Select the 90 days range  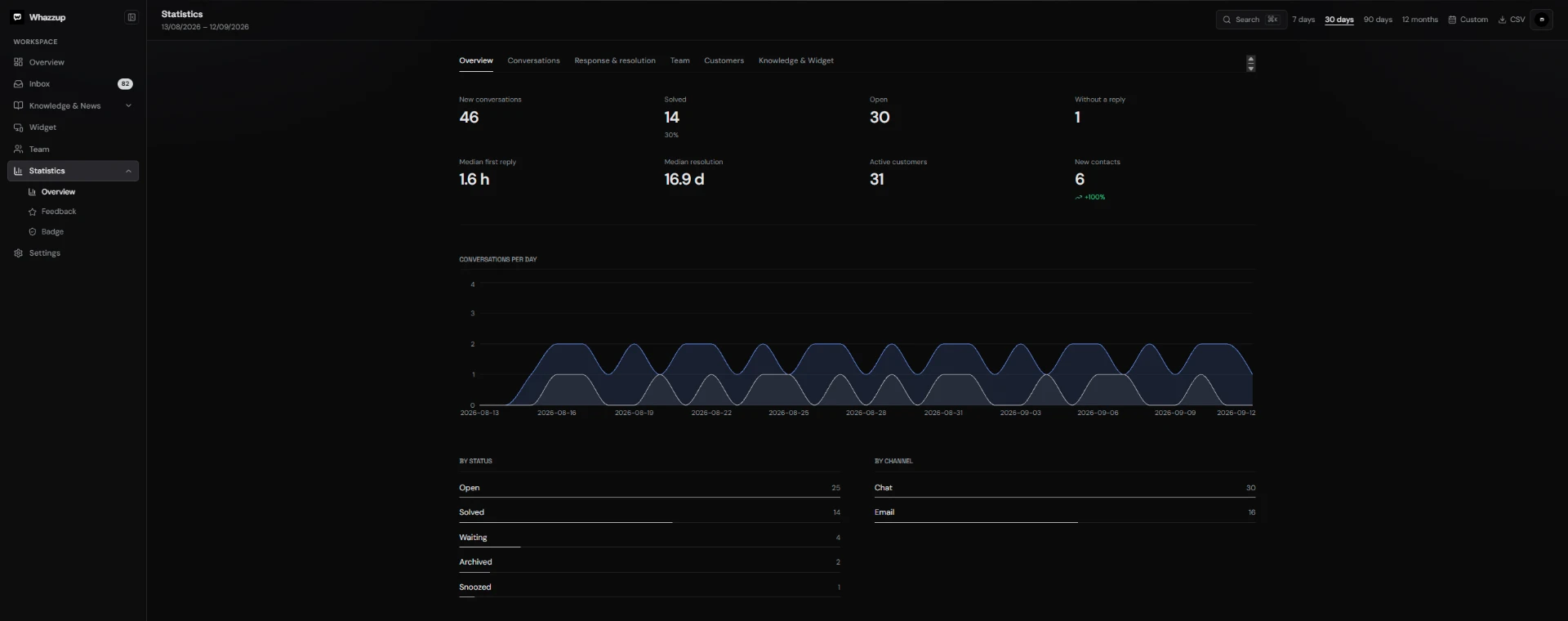coord(1378,20)
